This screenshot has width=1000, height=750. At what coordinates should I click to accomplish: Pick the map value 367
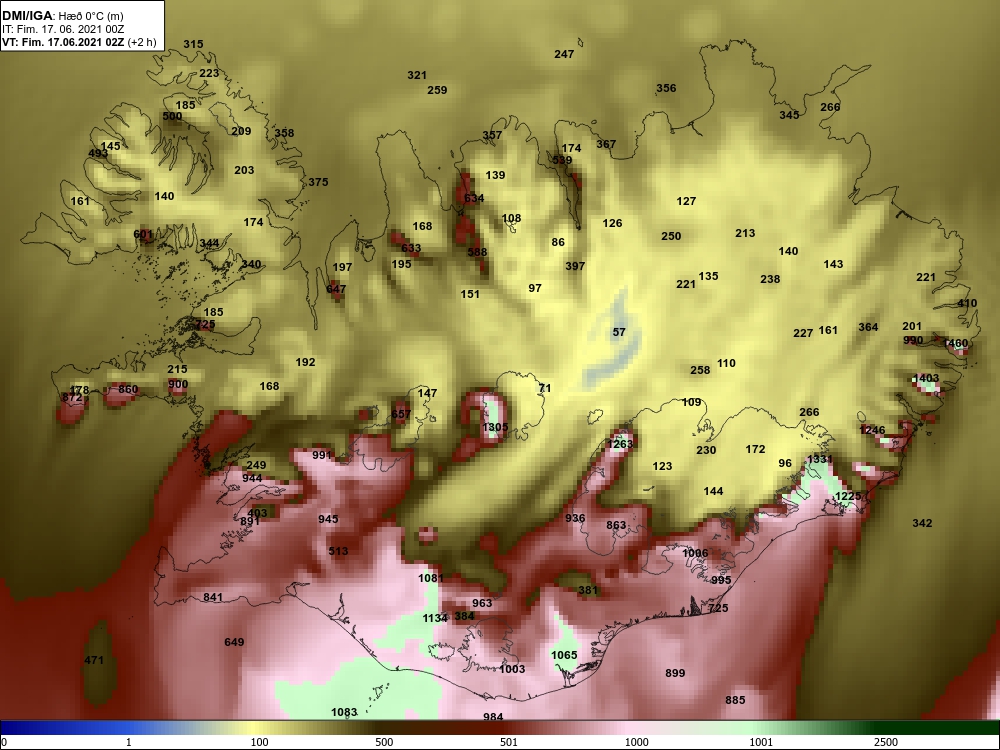(607, 144)
